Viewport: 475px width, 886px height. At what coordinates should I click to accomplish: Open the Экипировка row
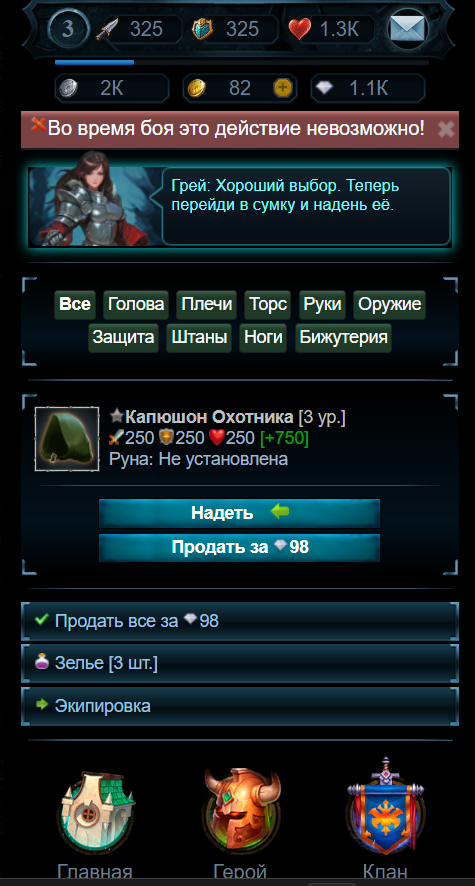pos(239,706)
